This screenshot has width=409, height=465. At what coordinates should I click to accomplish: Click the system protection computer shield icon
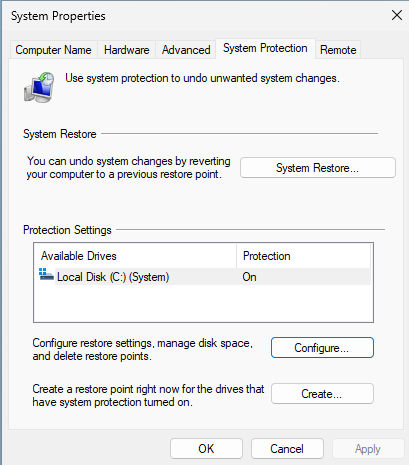click(39, 87)
